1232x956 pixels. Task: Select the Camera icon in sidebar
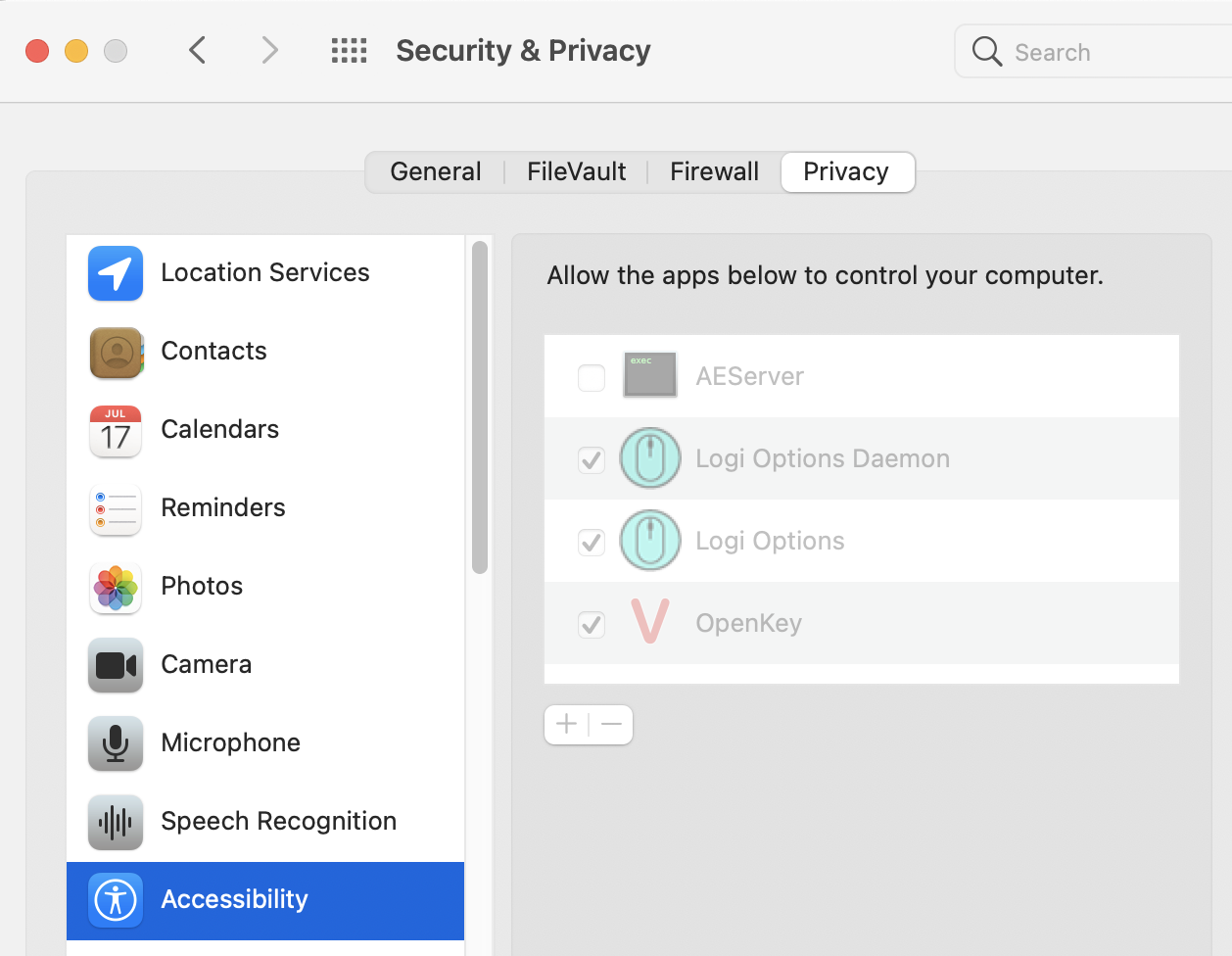116,665
